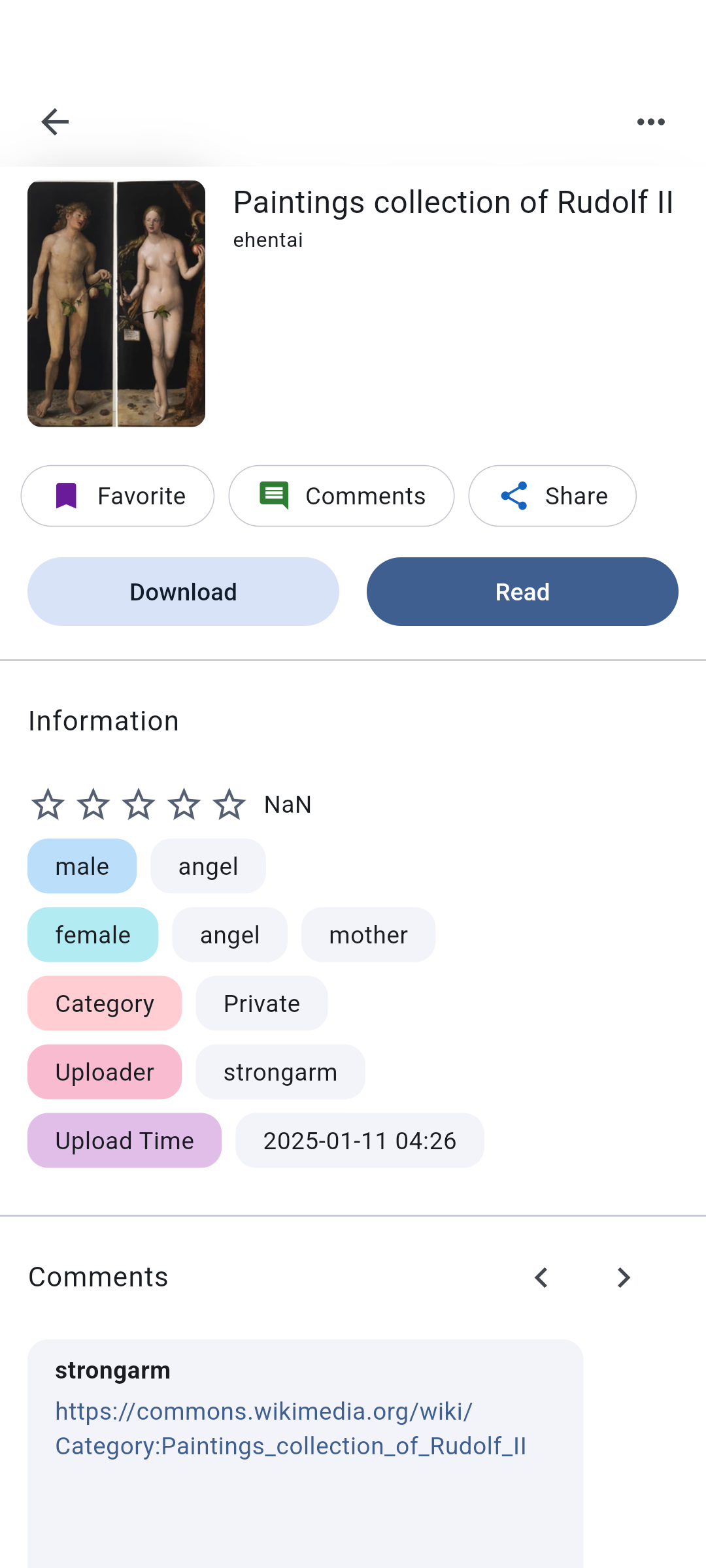Viewport: 706px width, 1568px height.
Task: Open the three-dot more options menu
Action: coord(650,122)
